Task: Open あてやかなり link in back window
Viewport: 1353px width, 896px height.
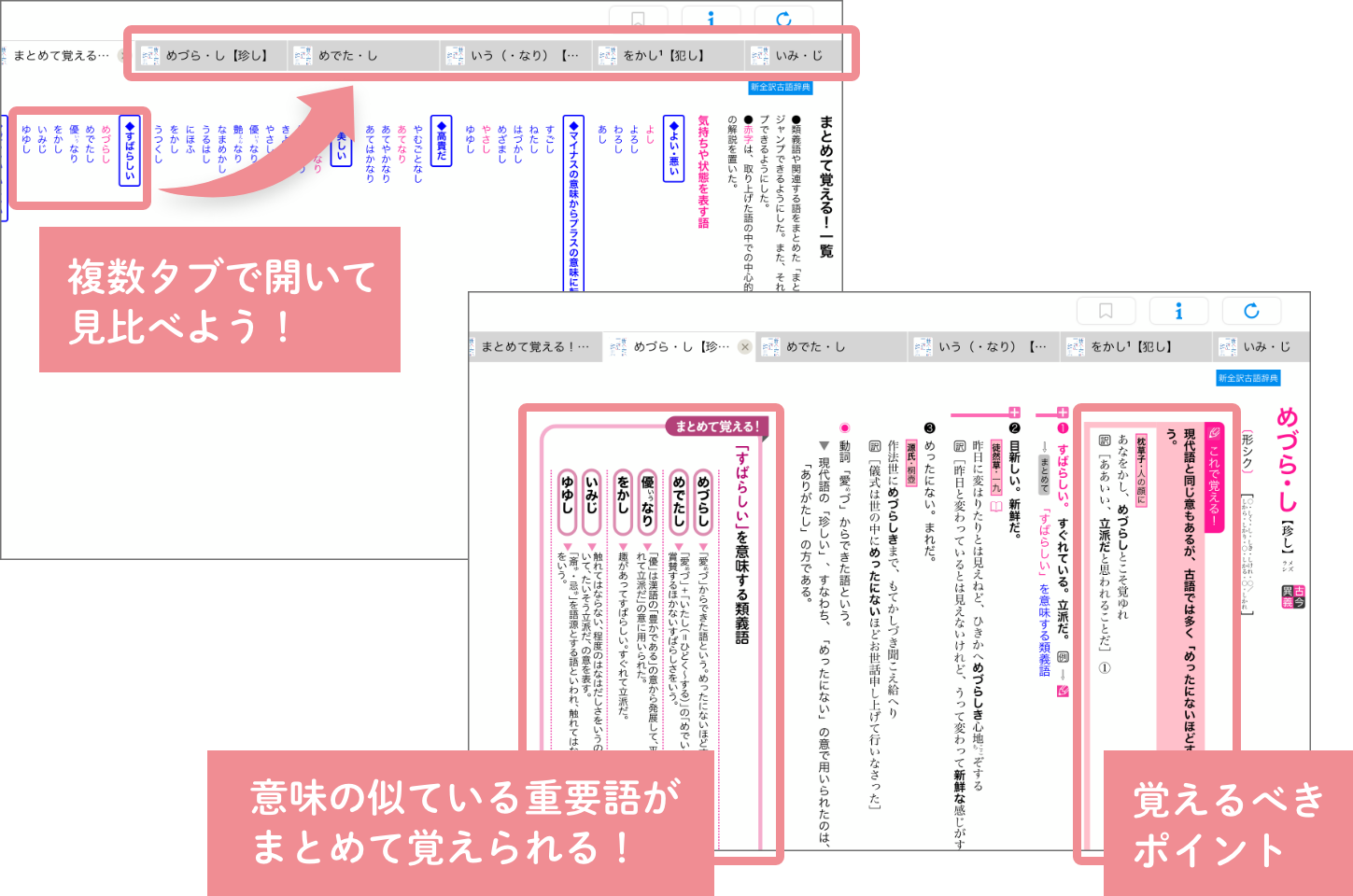Action: pos(386,154)
